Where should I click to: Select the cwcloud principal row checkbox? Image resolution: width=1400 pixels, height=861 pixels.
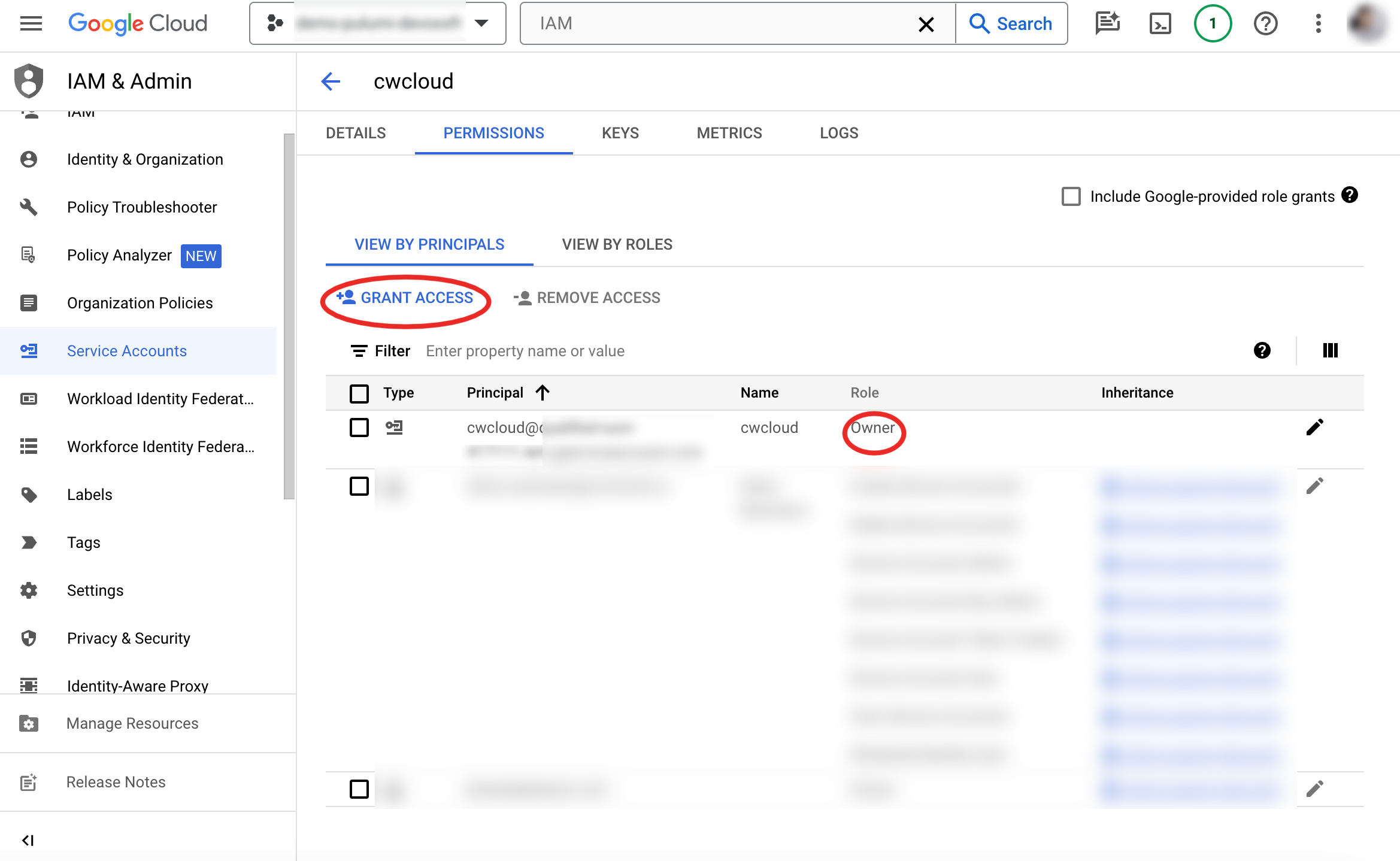[359, 428]
